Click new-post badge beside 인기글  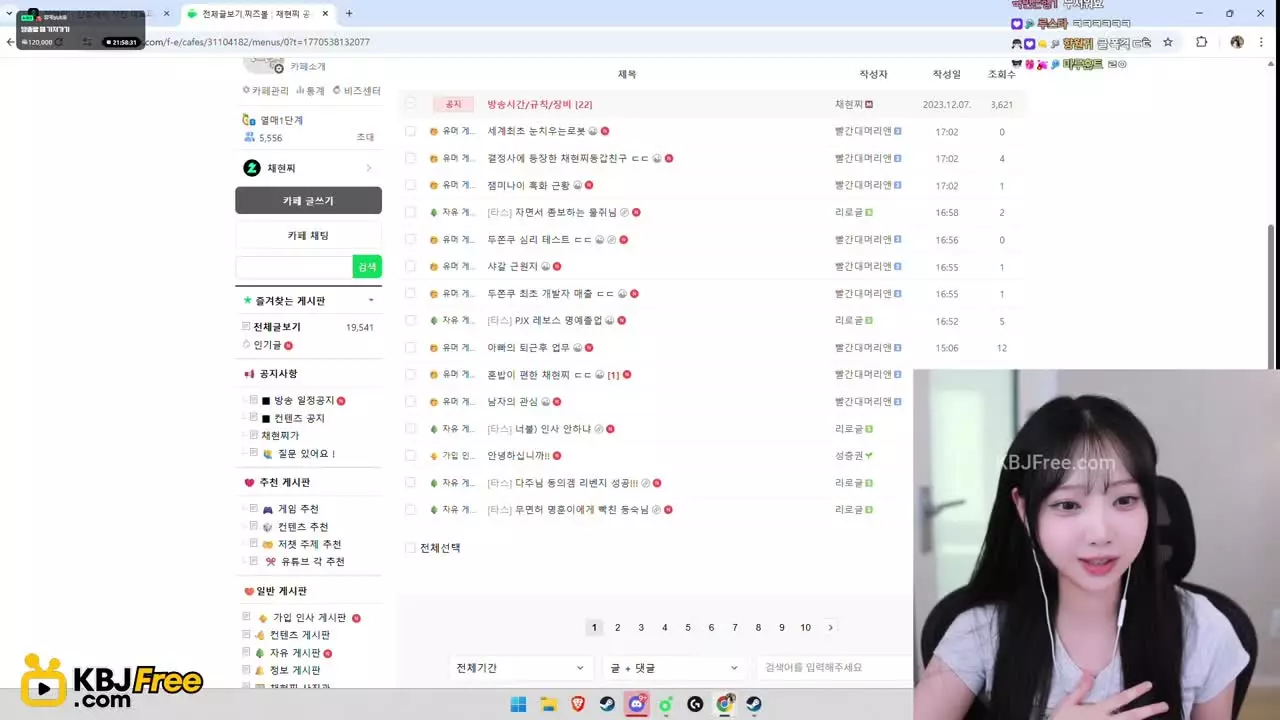point(288,345)
